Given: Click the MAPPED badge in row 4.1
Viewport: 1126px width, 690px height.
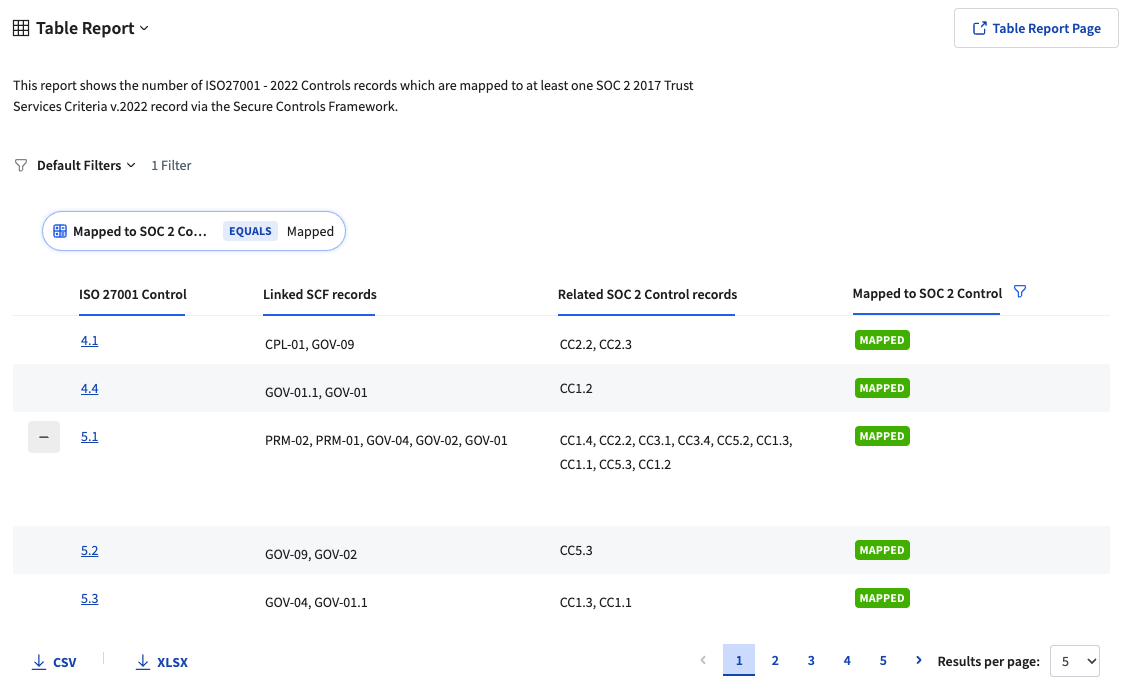Looking at the screenshot, I should pos(882,340).
